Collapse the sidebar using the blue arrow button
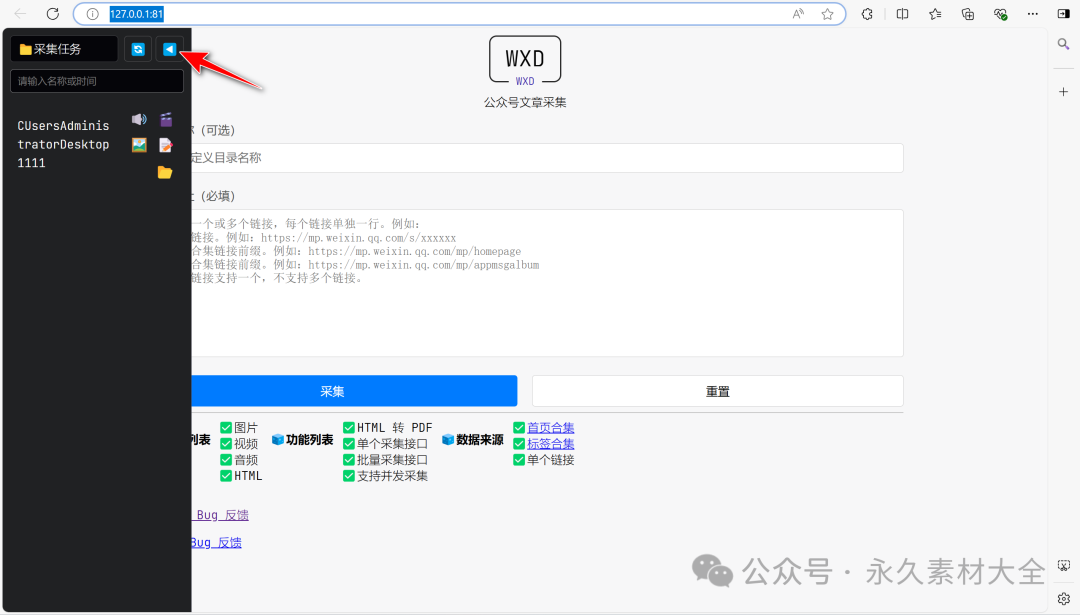The height and width of the screenshot is (615, 1080). (169, 48)
